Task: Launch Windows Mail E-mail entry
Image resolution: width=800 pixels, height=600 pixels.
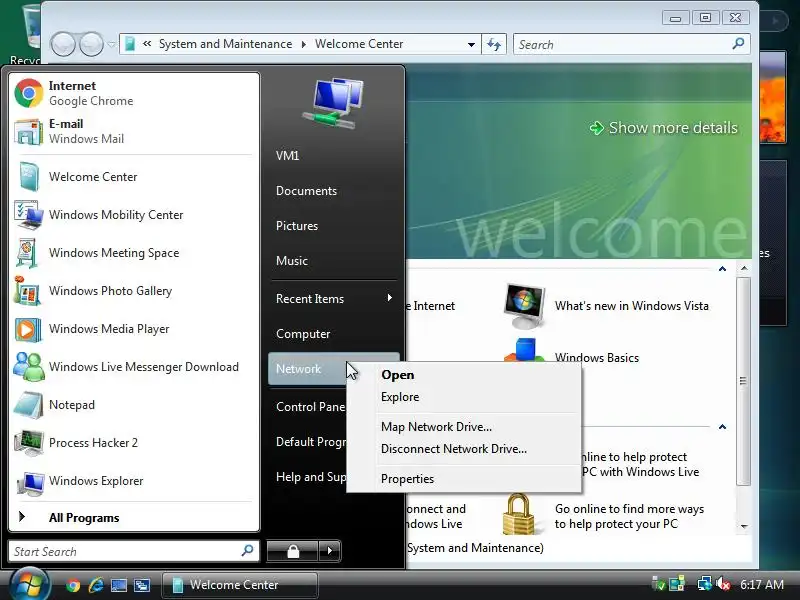Action: click(134, 131)
